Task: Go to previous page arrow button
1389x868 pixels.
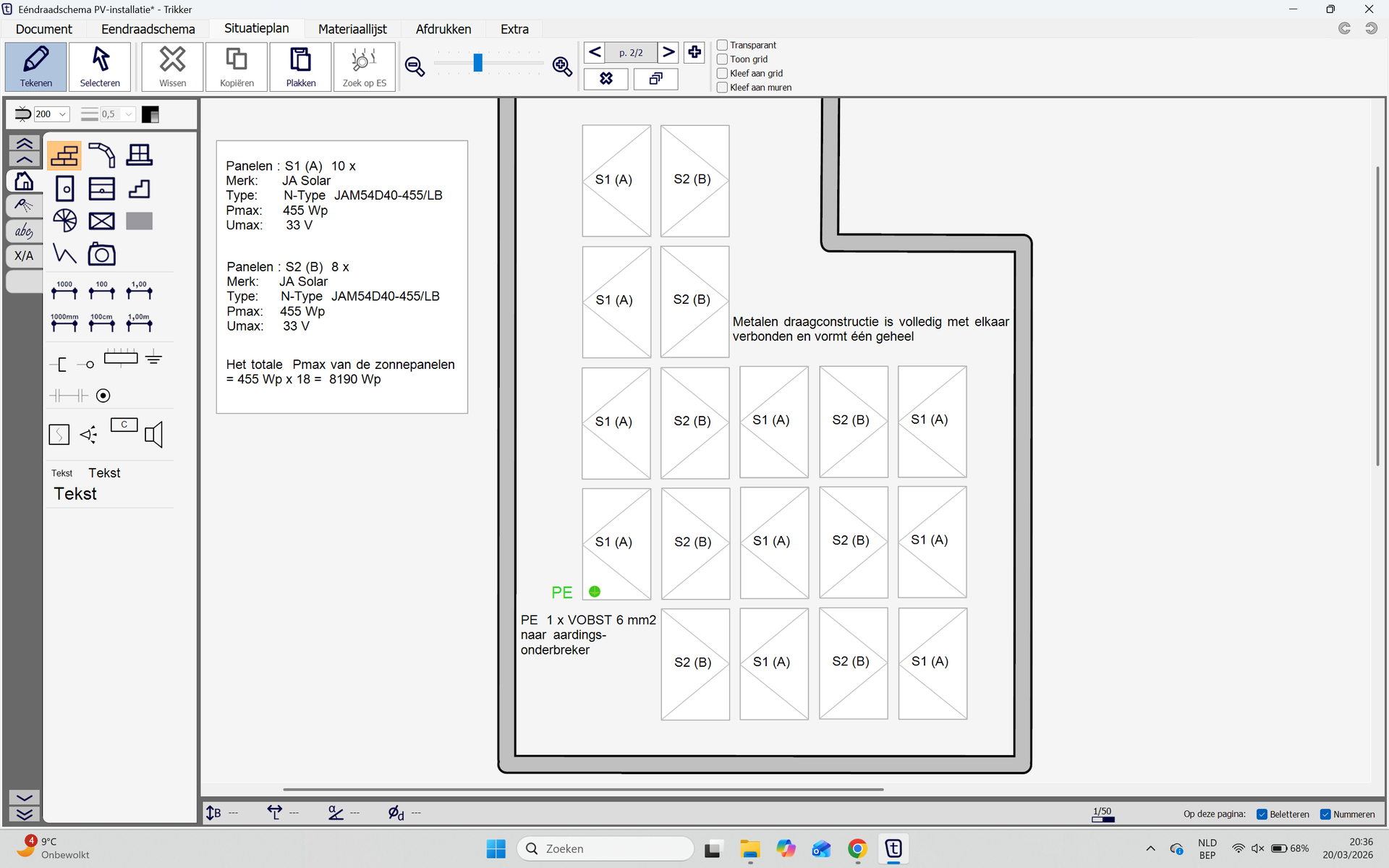Action: 595,52
